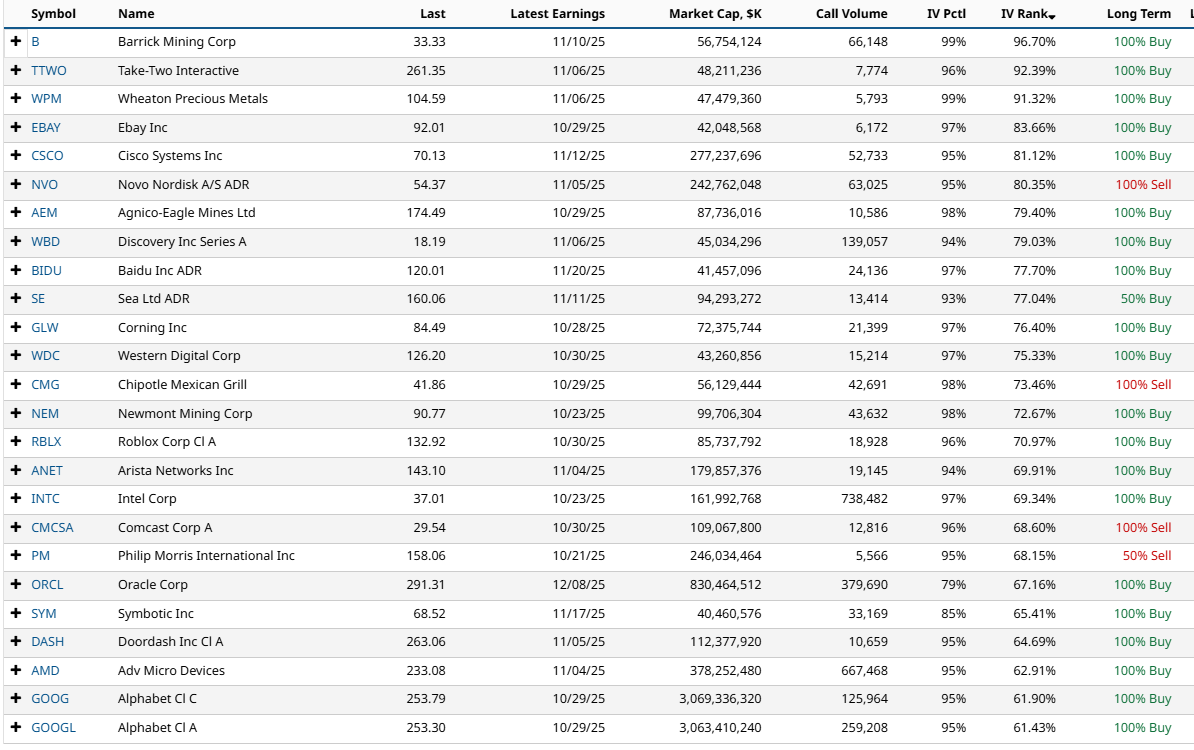Click the plus icon beside DASH
This screenshot has width=1194, height=750.
pos(16,642)
